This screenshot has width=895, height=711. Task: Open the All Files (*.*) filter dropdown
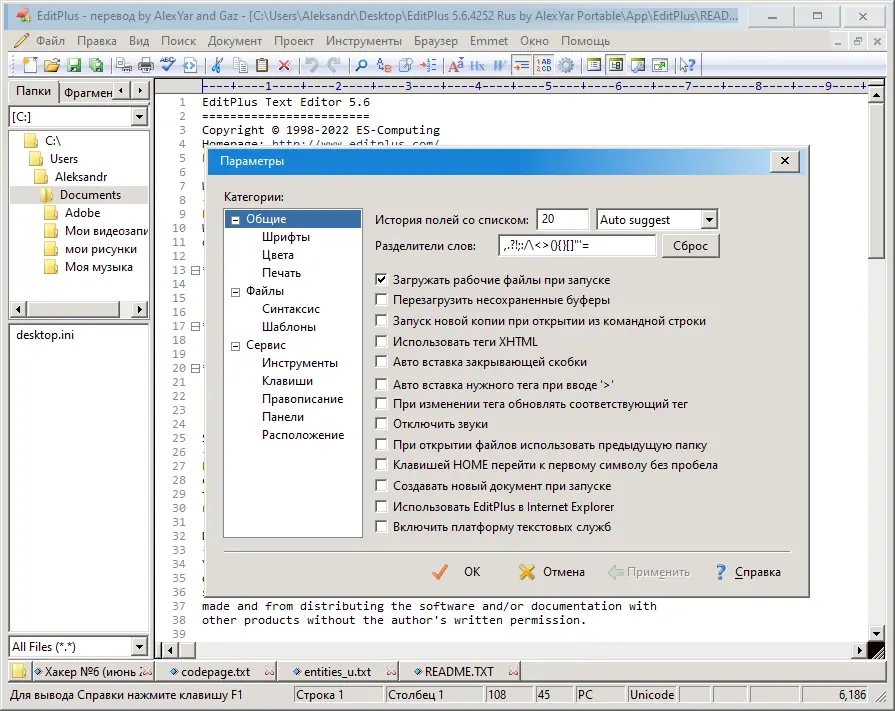click(x=139, y=647)
